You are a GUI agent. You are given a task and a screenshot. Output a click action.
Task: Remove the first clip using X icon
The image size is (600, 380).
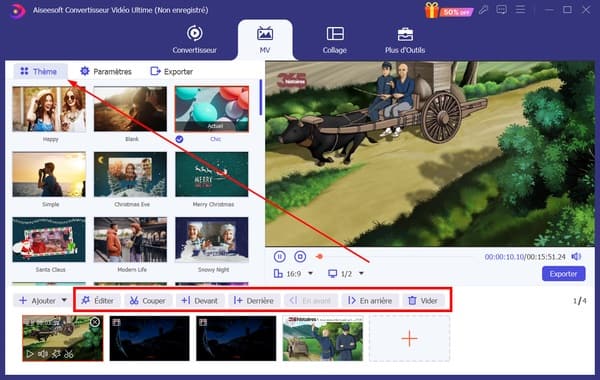(x=95, y=323)
